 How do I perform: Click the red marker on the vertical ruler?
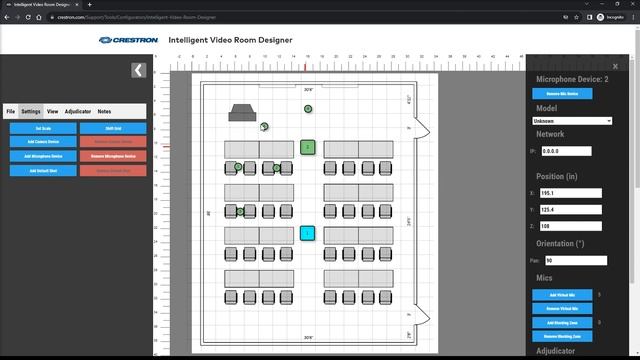click(x=166, y=147)
